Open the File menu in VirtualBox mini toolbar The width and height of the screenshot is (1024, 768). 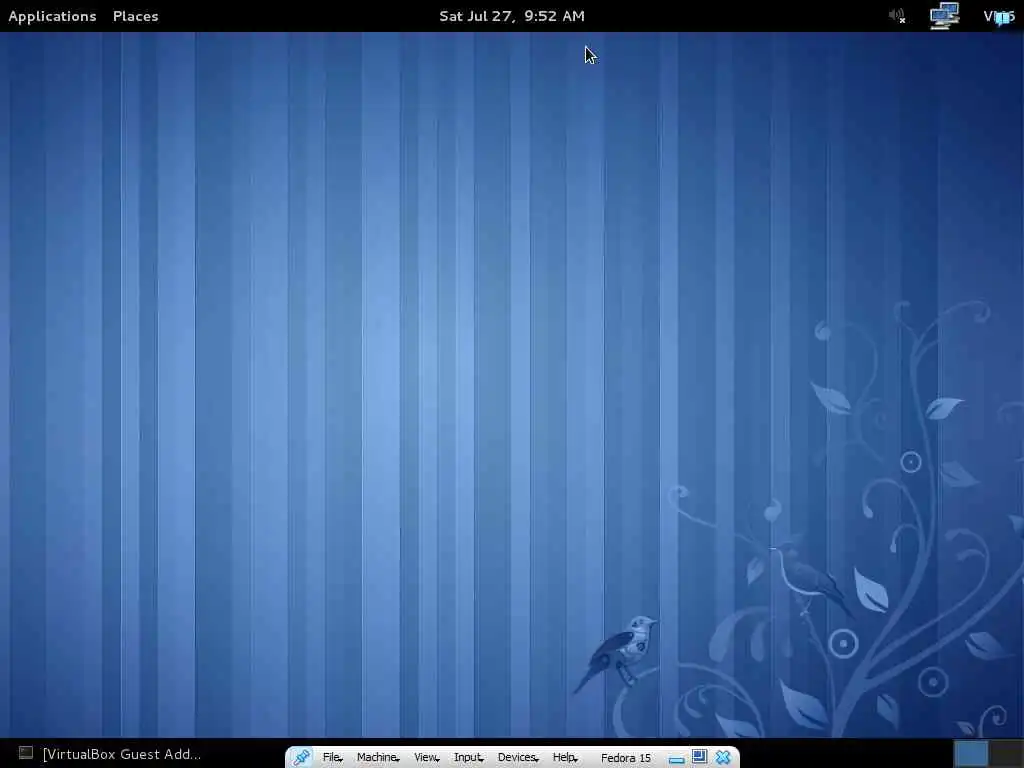click(x=332, y=758)
